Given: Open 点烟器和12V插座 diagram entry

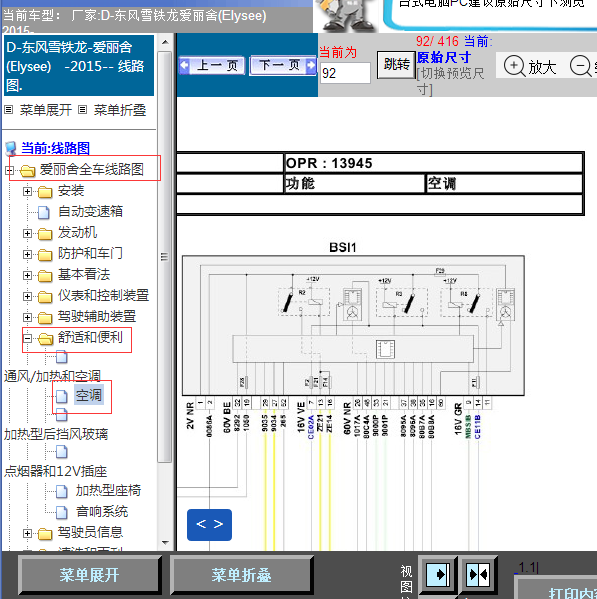Looking at the screenshot, I should [56, 471].
